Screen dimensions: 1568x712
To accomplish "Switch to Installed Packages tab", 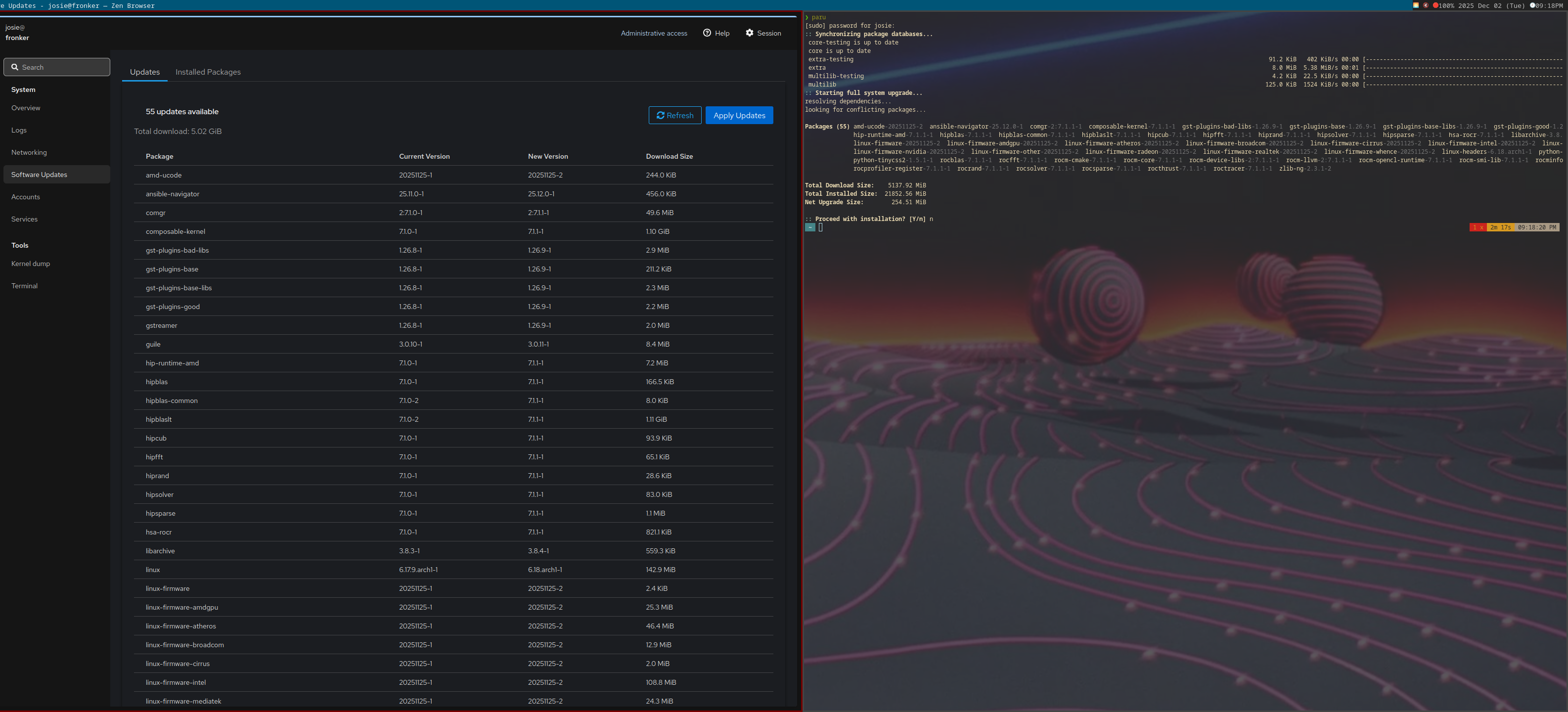I will click(208, 72).
